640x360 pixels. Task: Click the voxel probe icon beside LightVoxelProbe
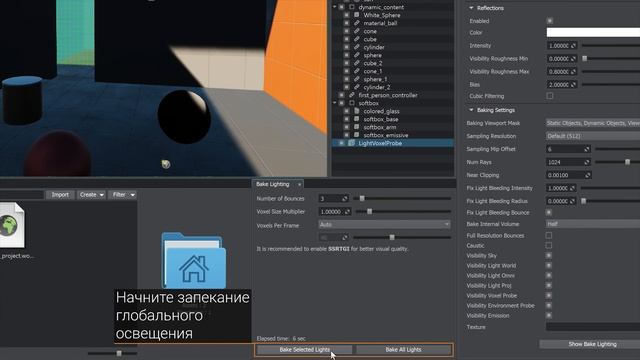click(351, 143)
